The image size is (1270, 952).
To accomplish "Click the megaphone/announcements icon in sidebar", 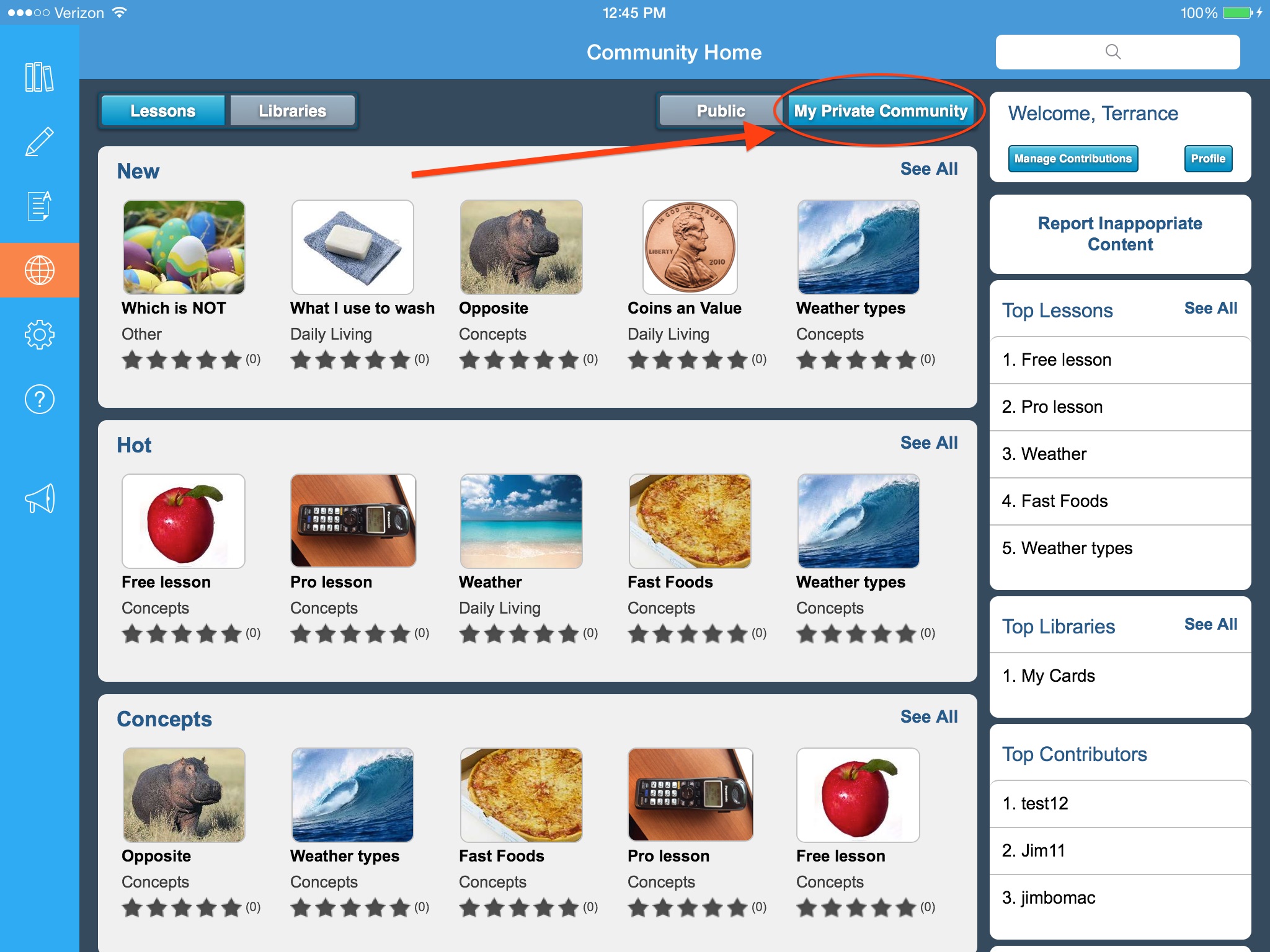I will click(40, 498).
